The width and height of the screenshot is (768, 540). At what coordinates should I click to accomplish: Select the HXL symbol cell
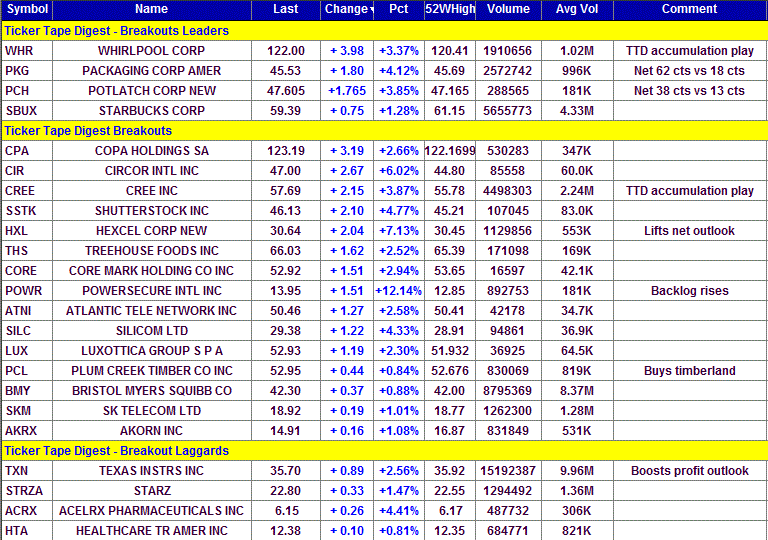pos(27,231)
